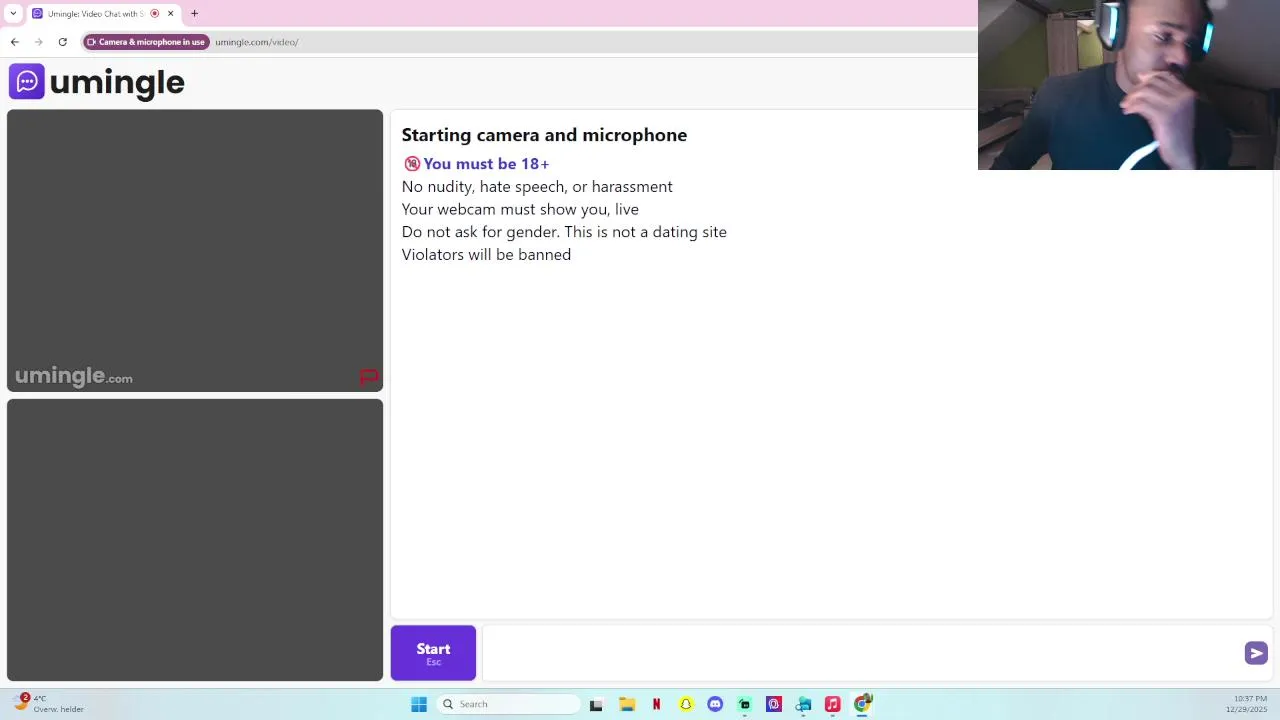Open the teal taskbar app beside Discord
Image resolution: width=1280 pixels, height=720 pixels.
(744, 704)
